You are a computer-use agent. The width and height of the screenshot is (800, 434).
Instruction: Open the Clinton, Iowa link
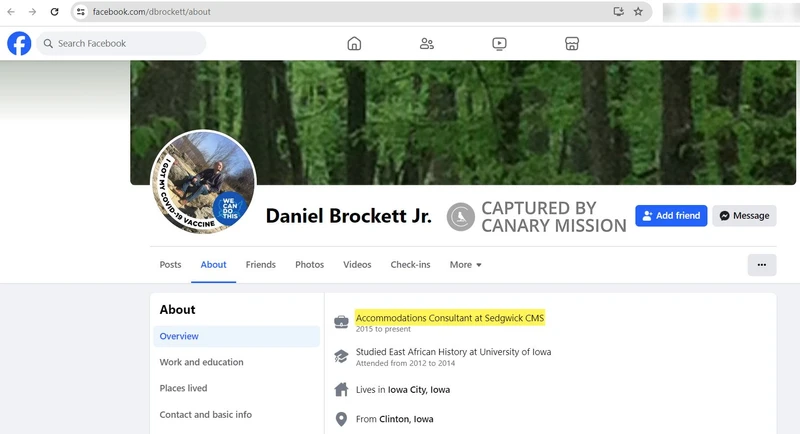tap(406, 419)
